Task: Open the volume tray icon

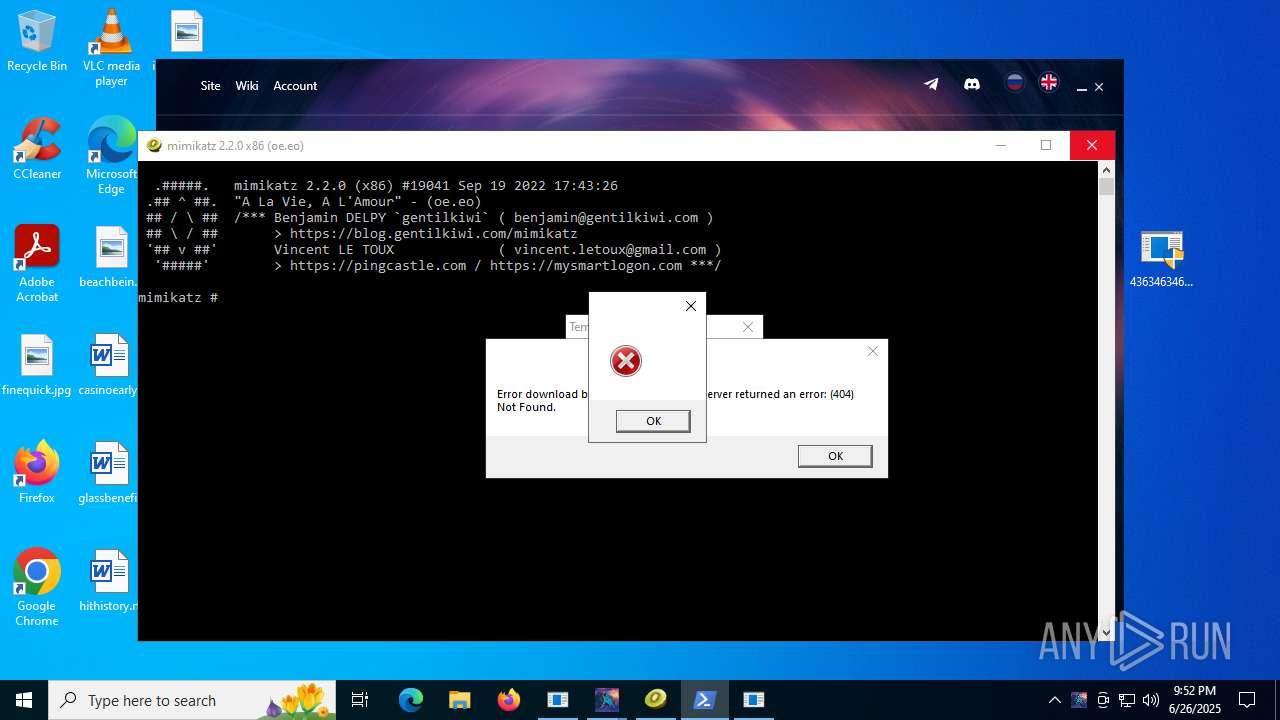Action: click(x=1151, y=700)
